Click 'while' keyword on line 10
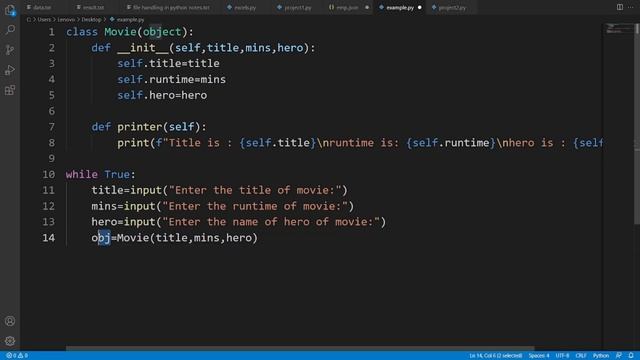The width and height of the screenshot is (640, 360). pyautogui.click(x=82, y=174)
